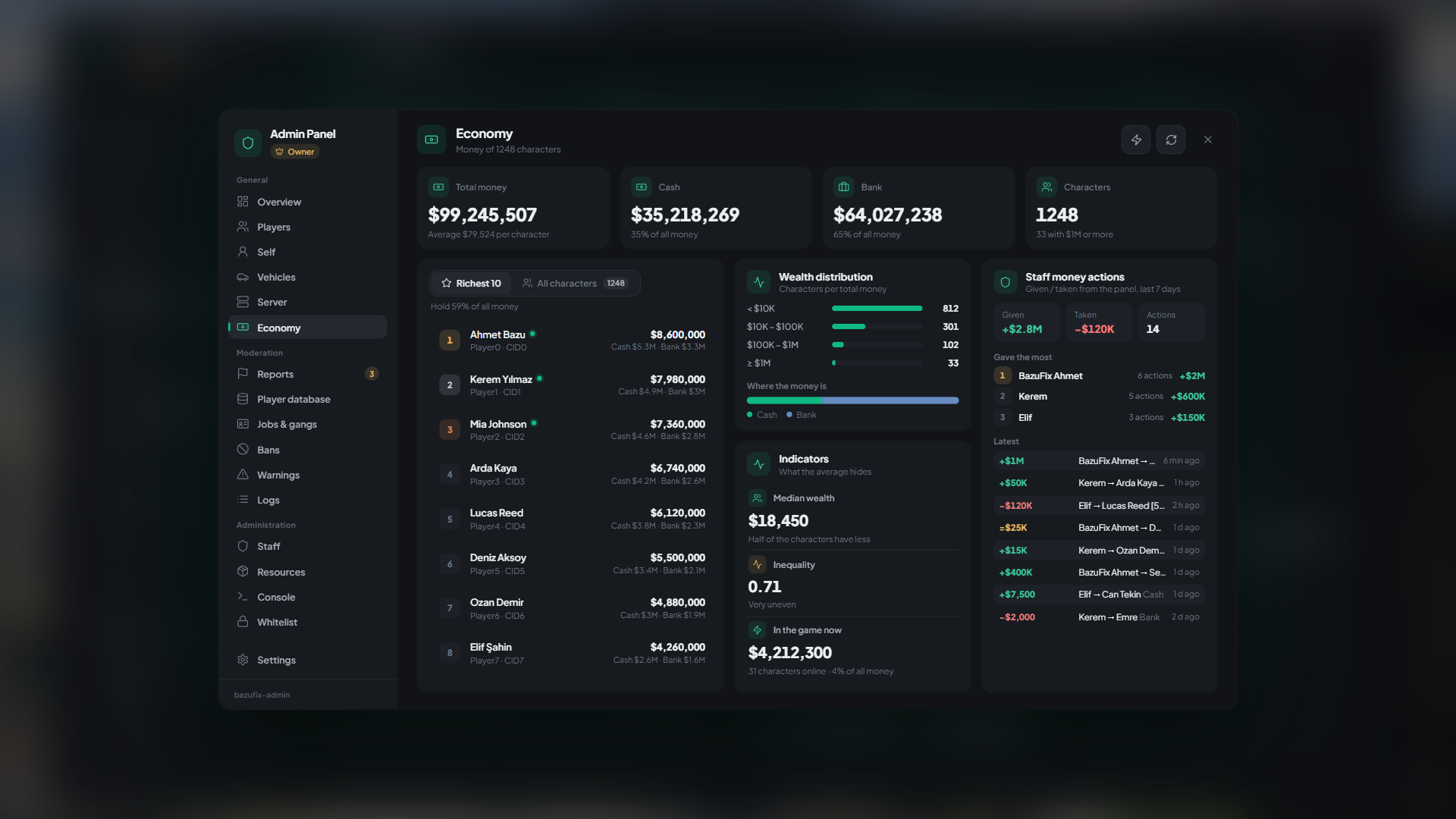Click the Economy money icon in sidebar
The height and width of the screenshot is (819, 1456).
coord(243,328)
